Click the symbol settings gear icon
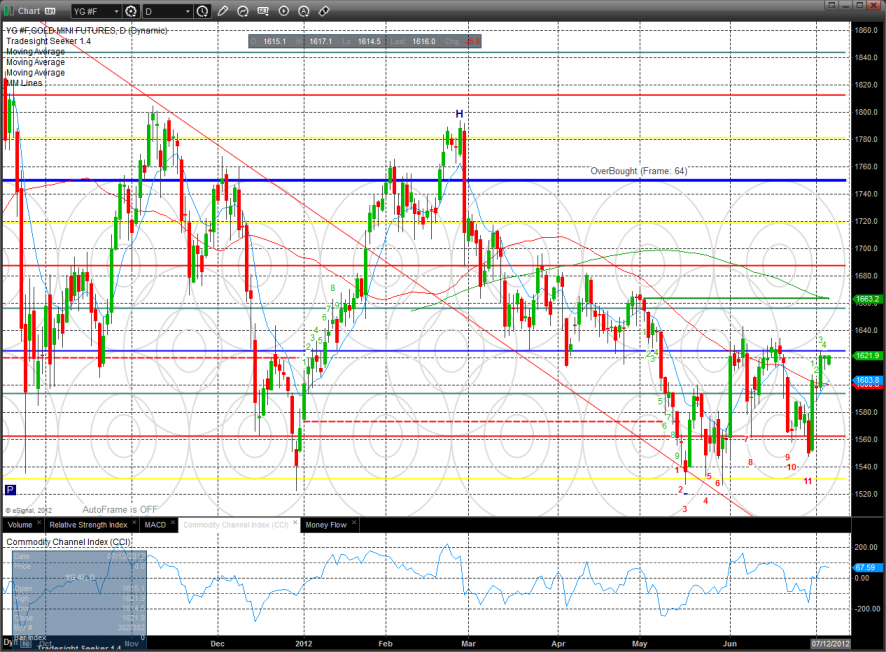This screenshot has width=886, height=652. click(x=131, y=11)
